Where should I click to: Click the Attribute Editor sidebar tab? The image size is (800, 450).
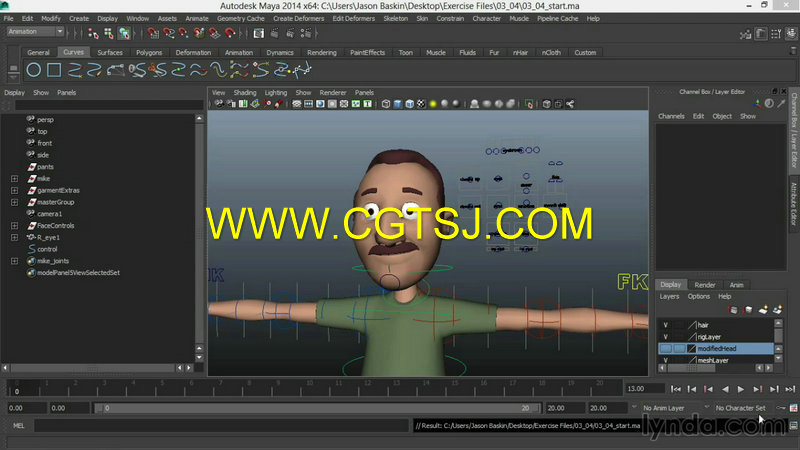click(794, 204)
